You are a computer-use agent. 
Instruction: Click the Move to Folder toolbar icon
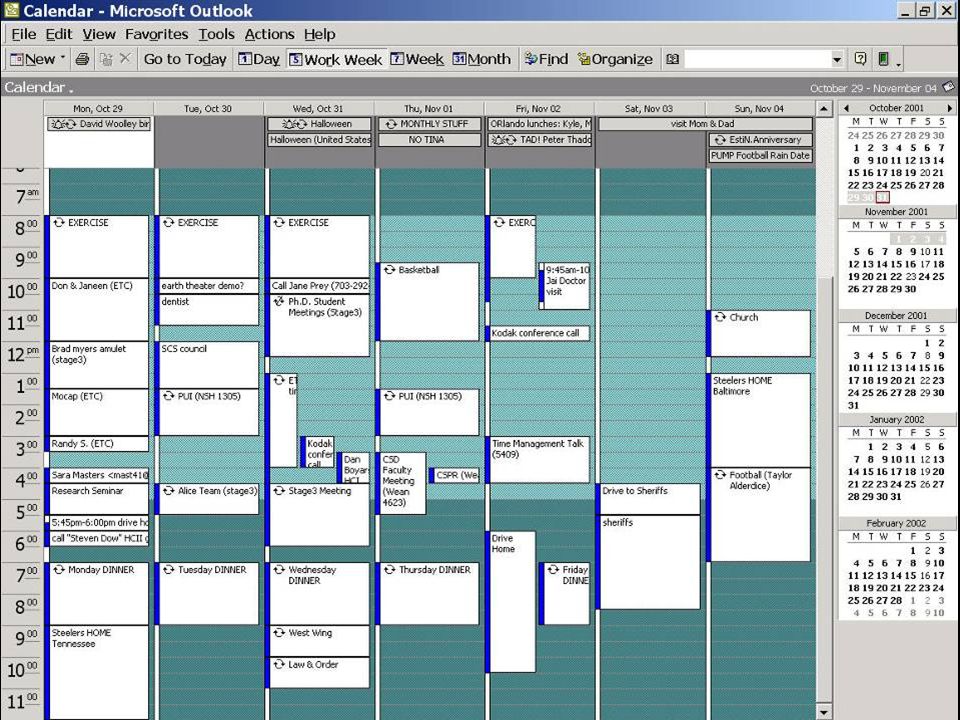tap(106, 59)
